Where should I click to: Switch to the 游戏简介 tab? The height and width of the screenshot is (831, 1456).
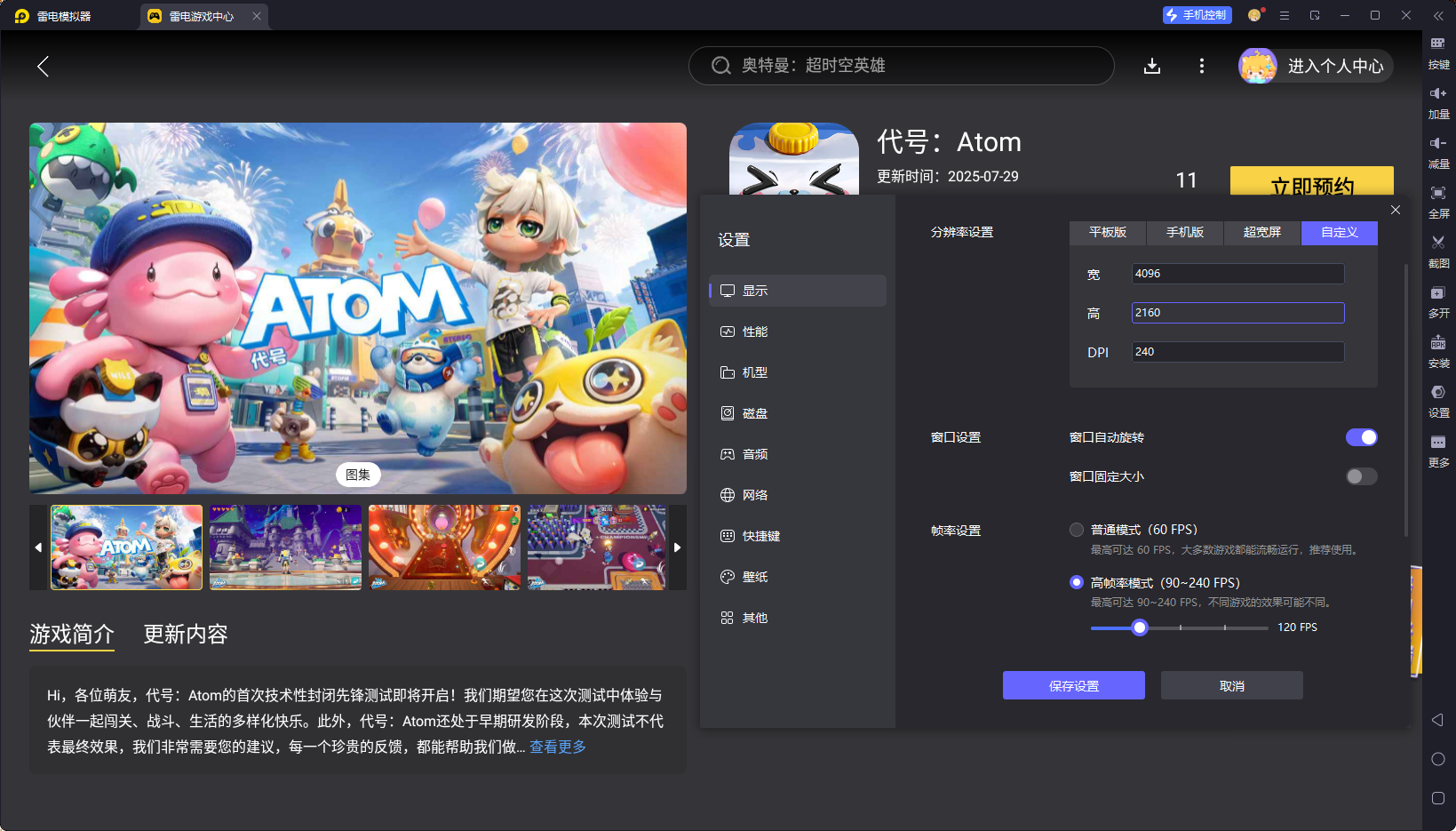[x=72, y=634]
